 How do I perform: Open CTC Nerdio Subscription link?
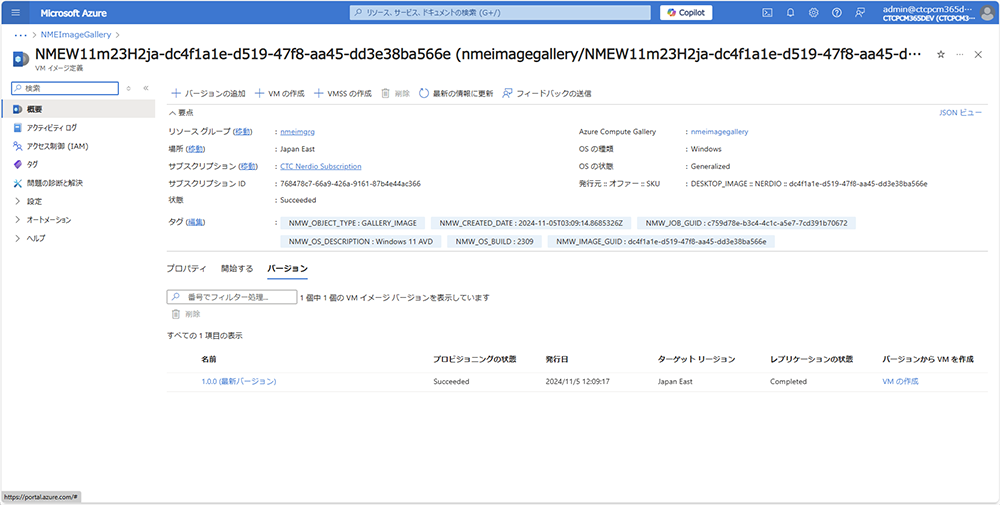(321, 166)
